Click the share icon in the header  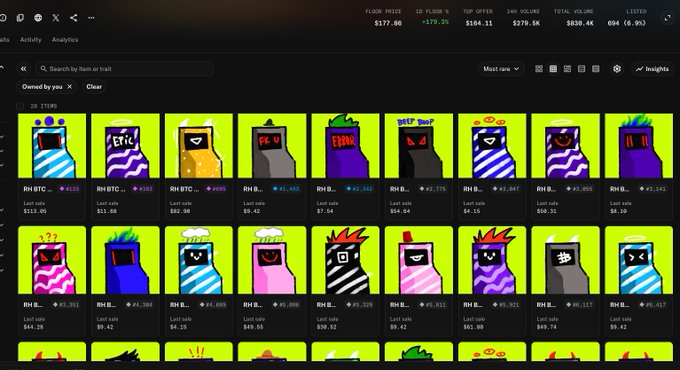[74, 18]
